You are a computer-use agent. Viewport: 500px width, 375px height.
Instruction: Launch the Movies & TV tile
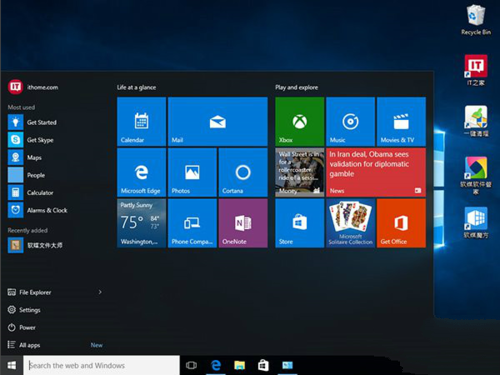coord(401,122)
